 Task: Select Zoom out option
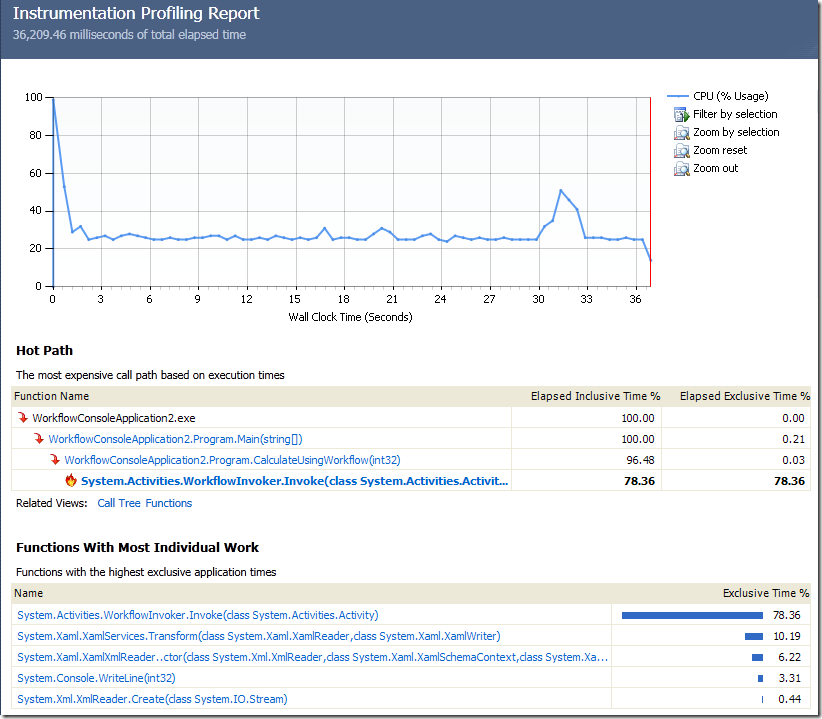(715, 168)
